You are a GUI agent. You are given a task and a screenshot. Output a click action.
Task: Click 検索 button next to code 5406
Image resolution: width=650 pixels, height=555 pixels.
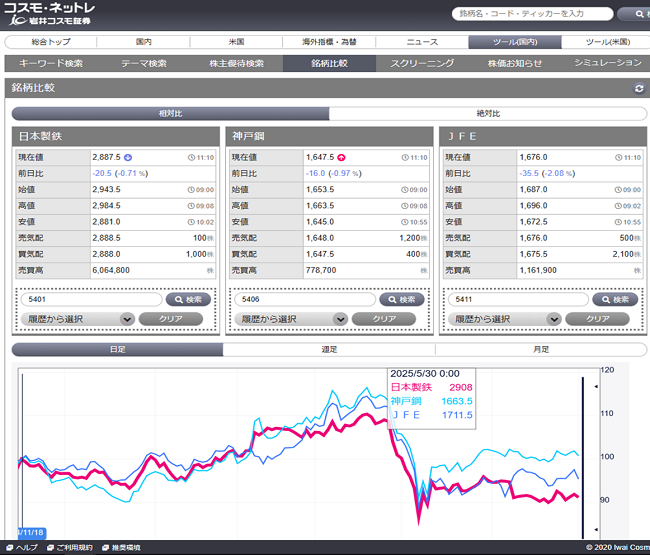coord(402,299)
